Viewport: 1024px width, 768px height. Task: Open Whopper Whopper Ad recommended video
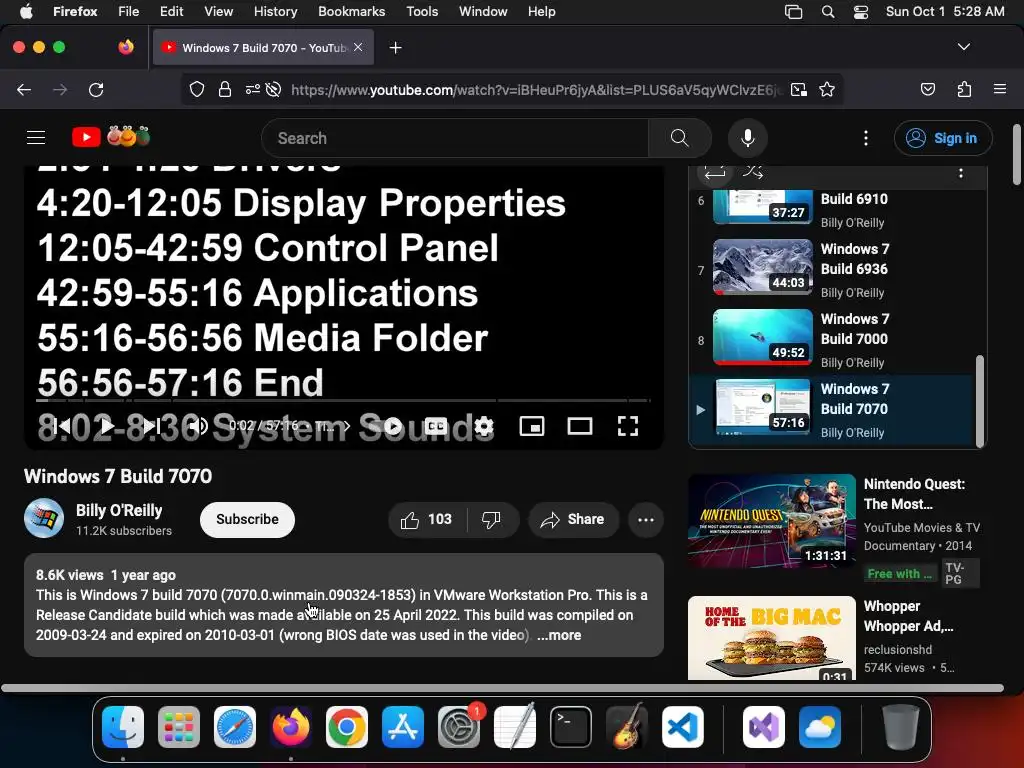pyautogui.click(x=771, y=637)
